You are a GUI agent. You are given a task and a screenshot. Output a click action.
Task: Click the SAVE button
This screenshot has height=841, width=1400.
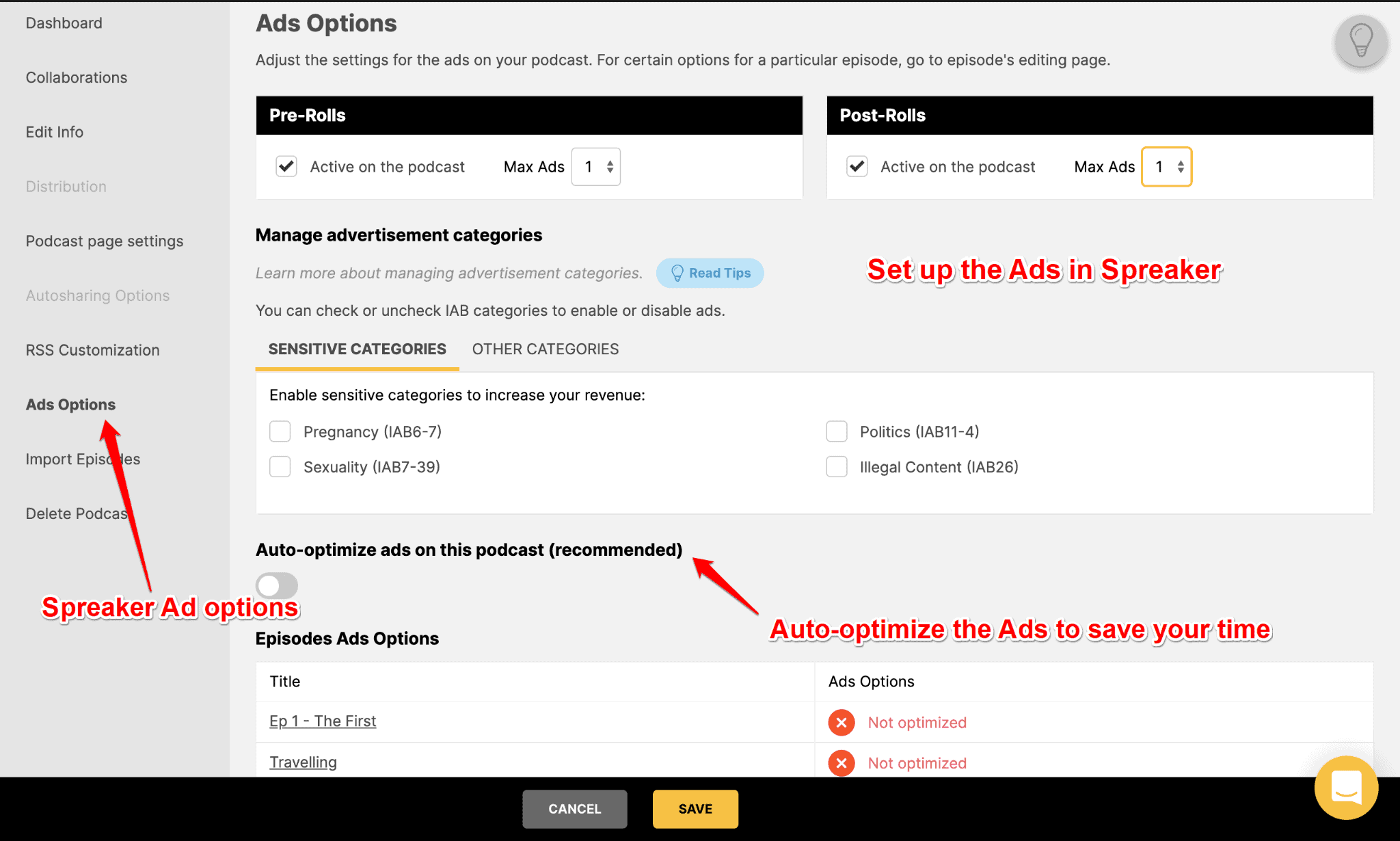[x=695, y=809]
